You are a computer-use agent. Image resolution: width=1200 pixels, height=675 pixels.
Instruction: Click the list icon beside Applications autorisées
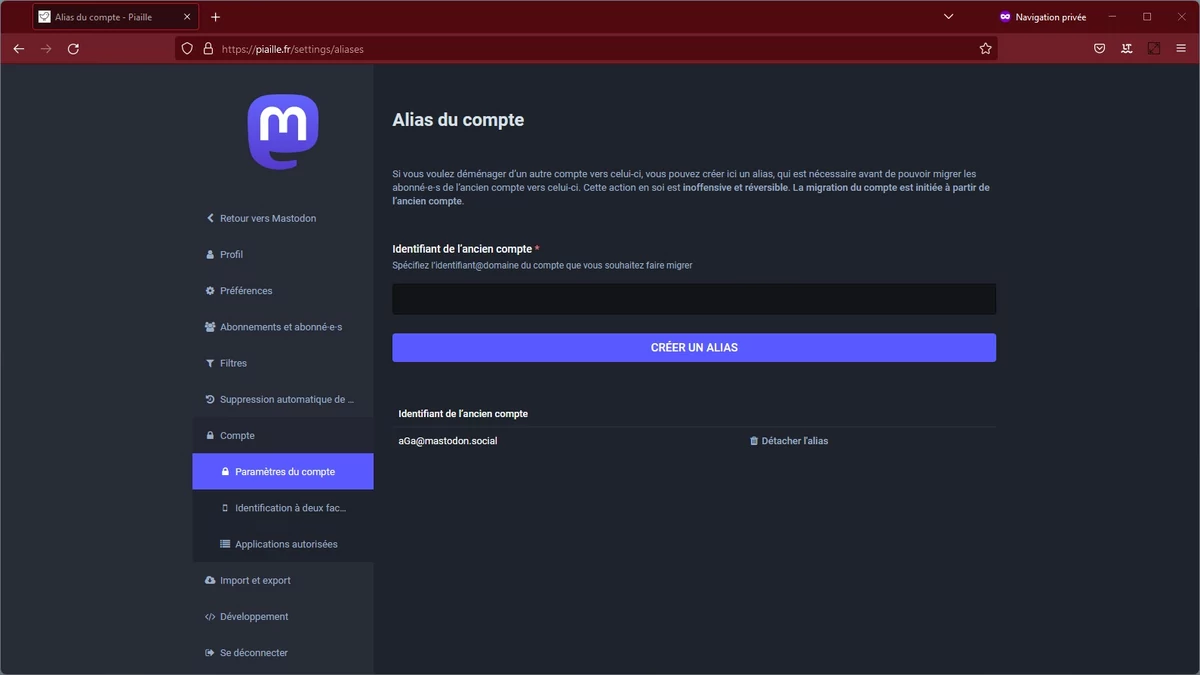(x=225, y=544)
